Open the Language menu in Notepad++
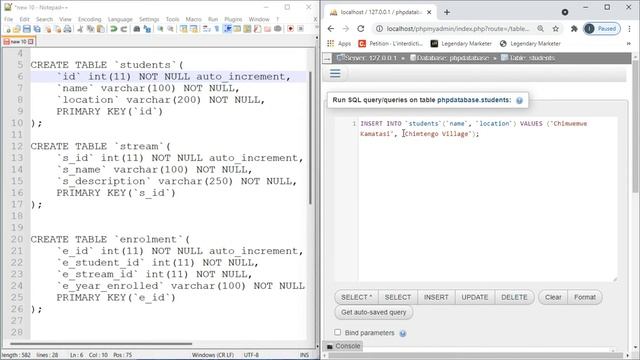Screen dimensions: 640x360 tap(120, 19)
